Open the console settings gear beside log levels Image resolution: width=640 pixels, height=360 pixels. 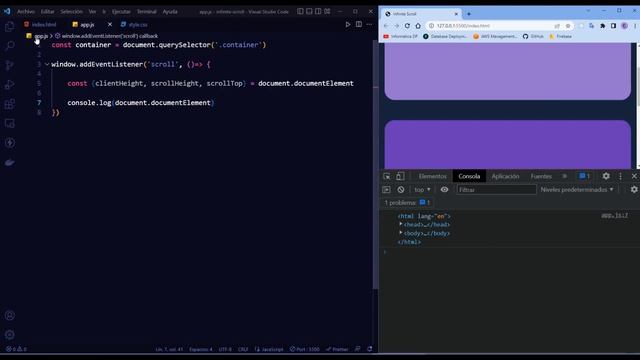(x=634, y=189)
